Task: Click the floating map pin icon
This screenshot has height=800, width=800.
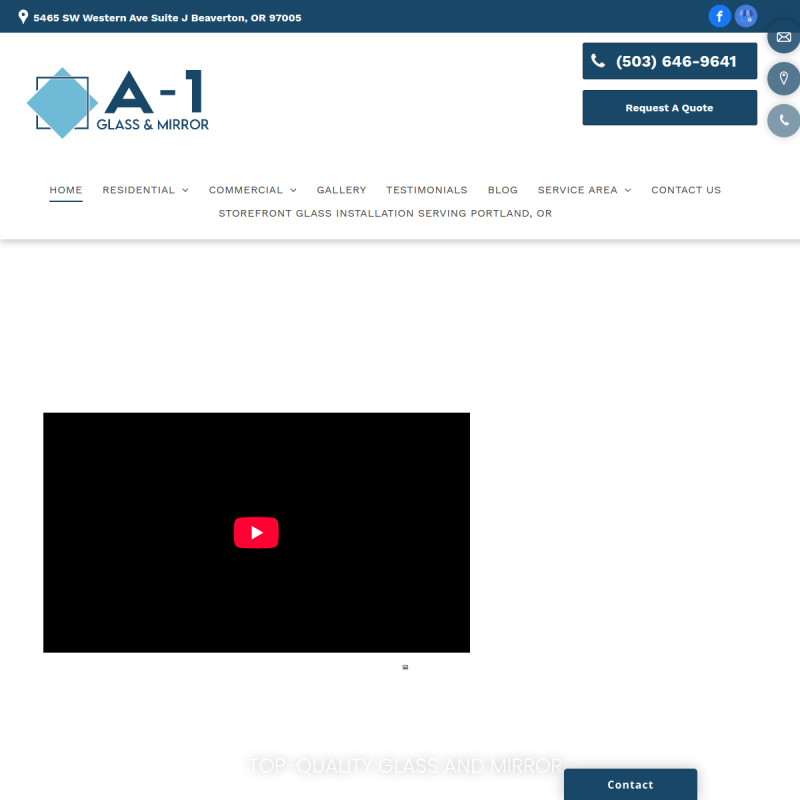Action: (x=784, y=79)
